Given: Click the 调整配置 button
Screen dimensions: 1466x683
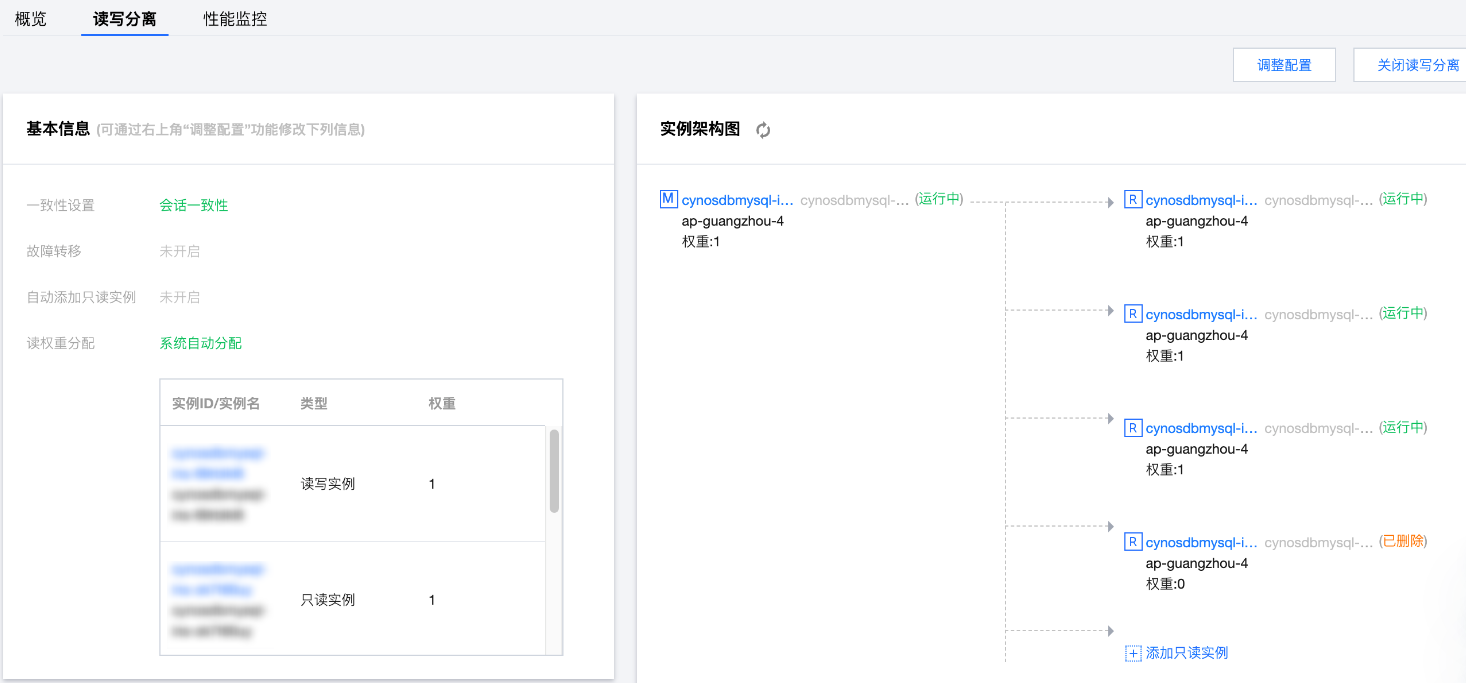Looking at the screenshot, I should [1284, 65].
